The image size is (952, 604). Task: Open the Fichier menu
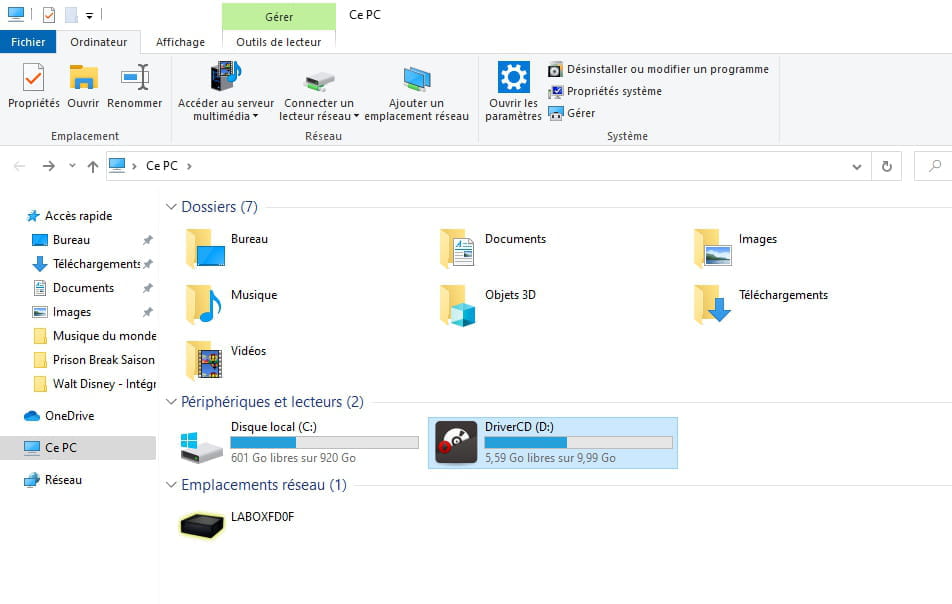point(28,42)
